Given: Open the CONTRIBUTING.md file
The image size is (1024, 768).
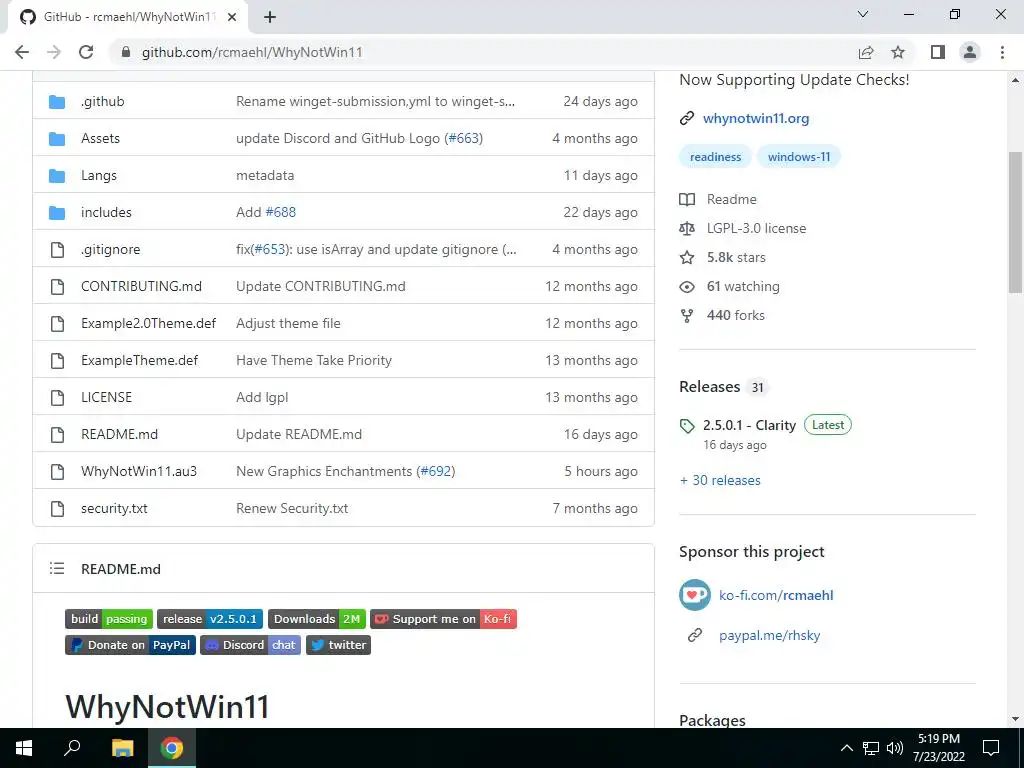Looking at the screenshot, I should (x=141, y=287).
